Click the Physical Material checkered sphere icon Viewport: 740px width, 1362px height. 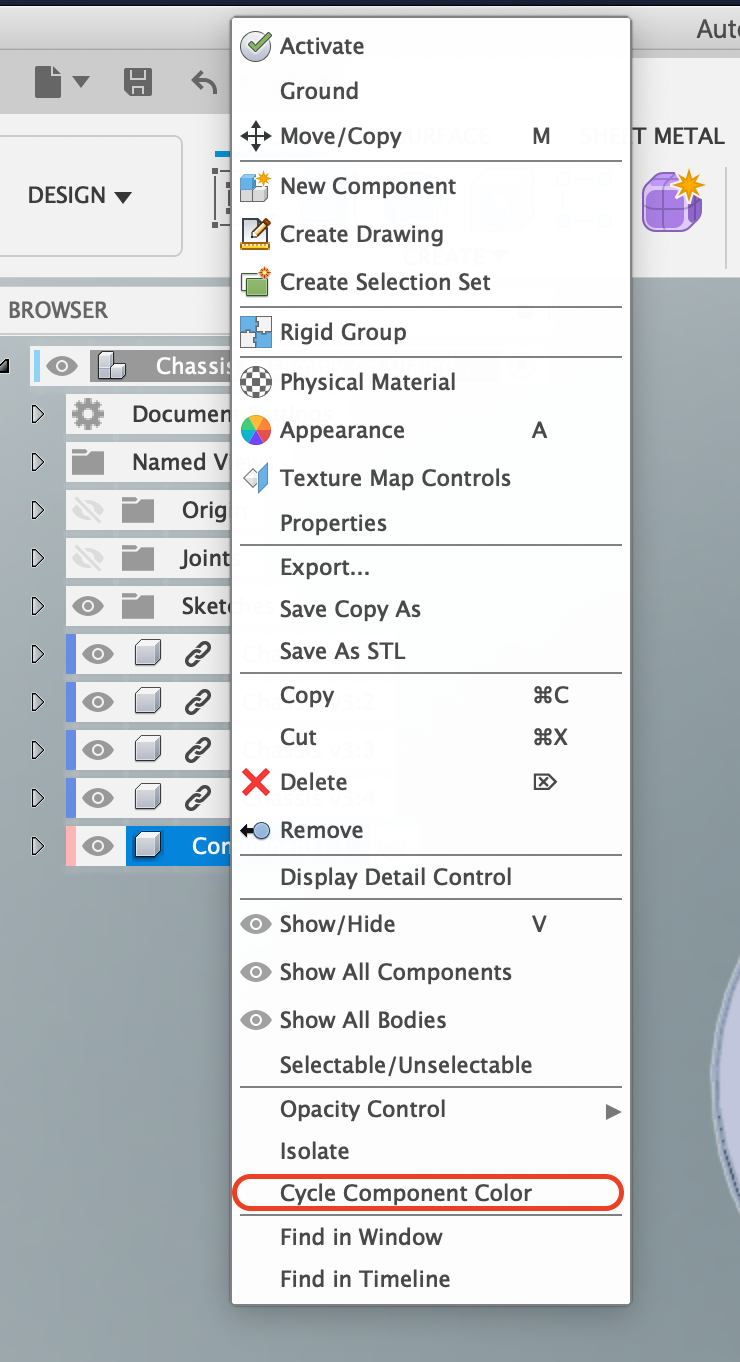point(257,382)
